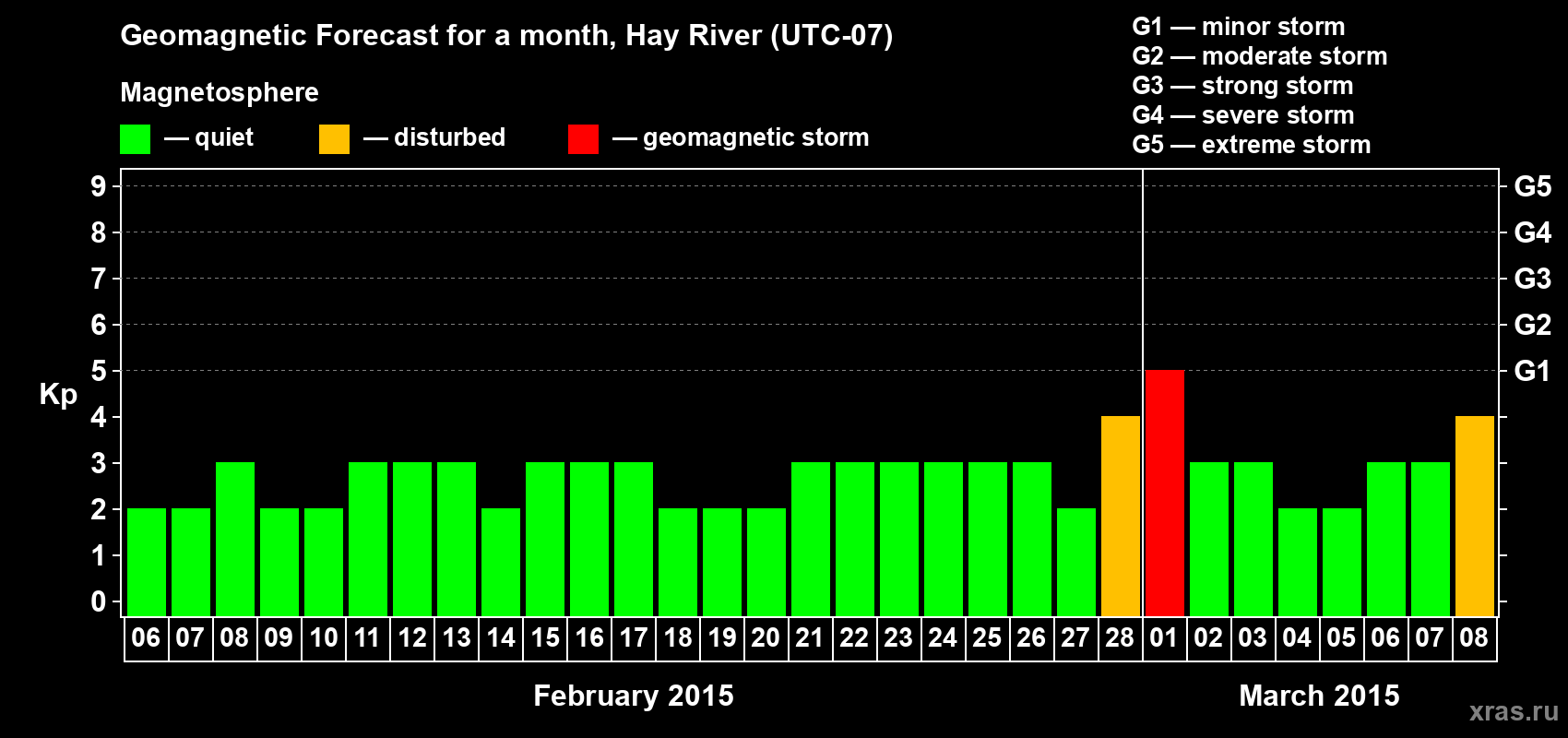Click the 'Kp' axis label
The width and height of the screenshot is (1568, 738).
(x=58, y=395)
